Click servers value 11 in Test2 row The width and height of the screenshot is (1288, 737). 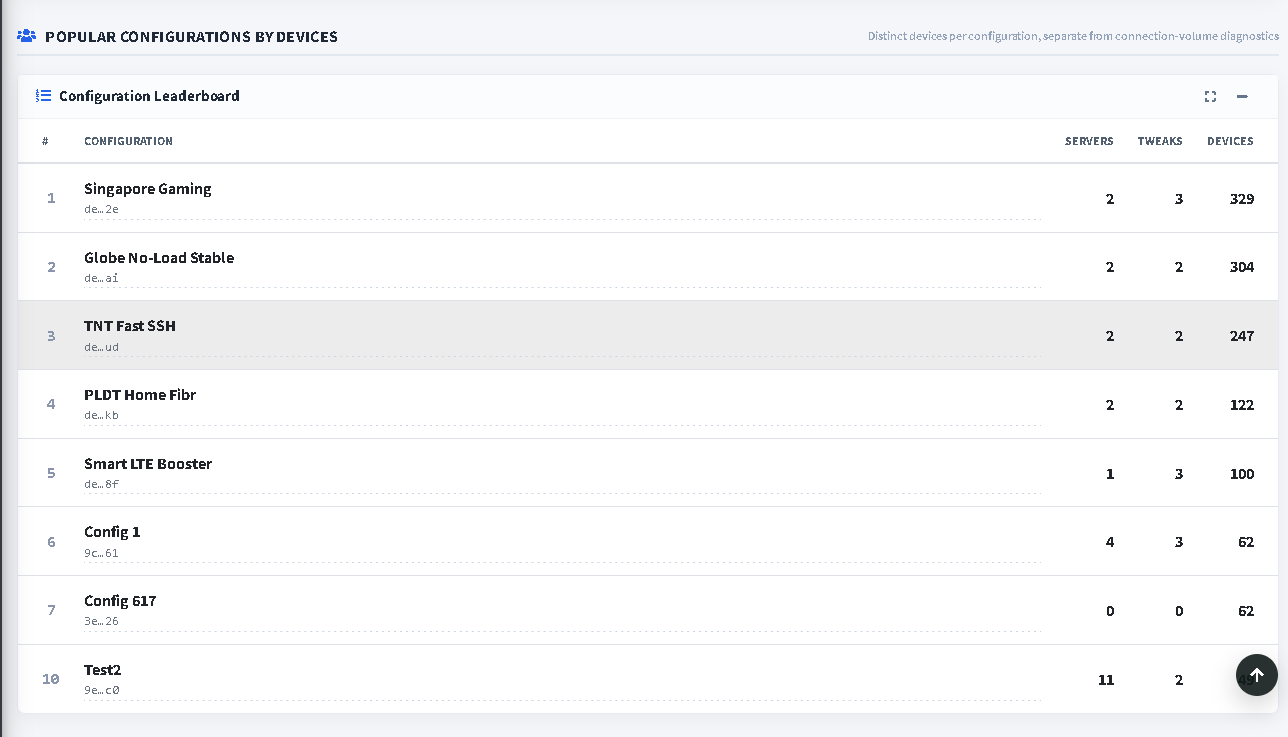[x=1106, y=680]
